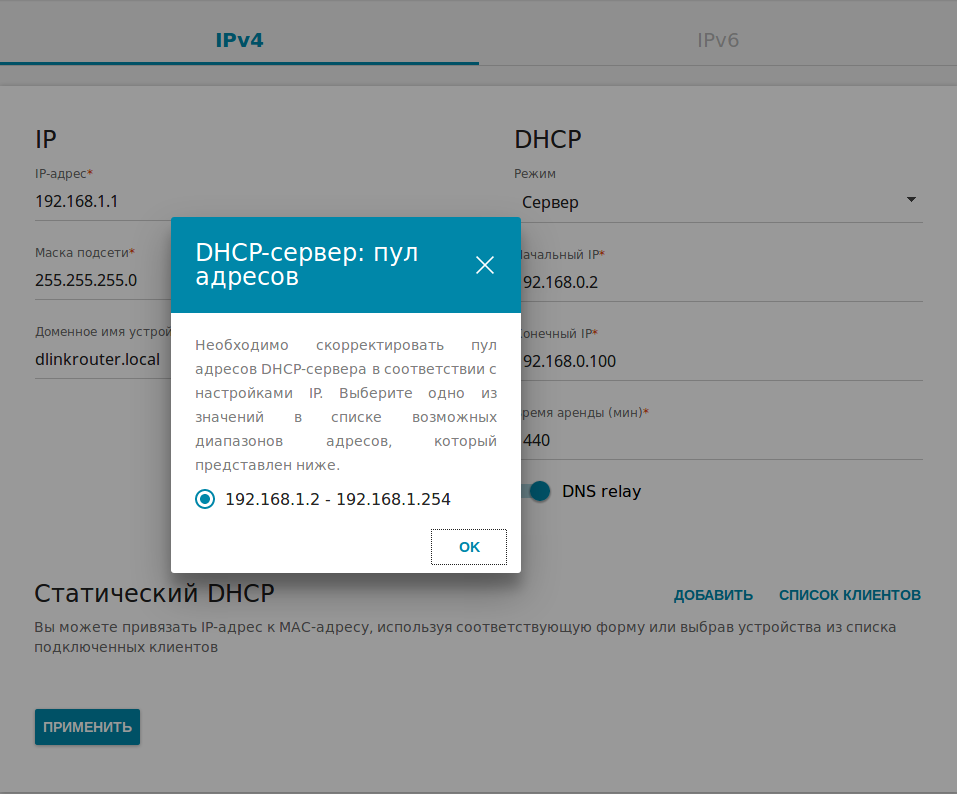Click the DNS relay label text
The image size is (957, 794).
pos(601,491)
